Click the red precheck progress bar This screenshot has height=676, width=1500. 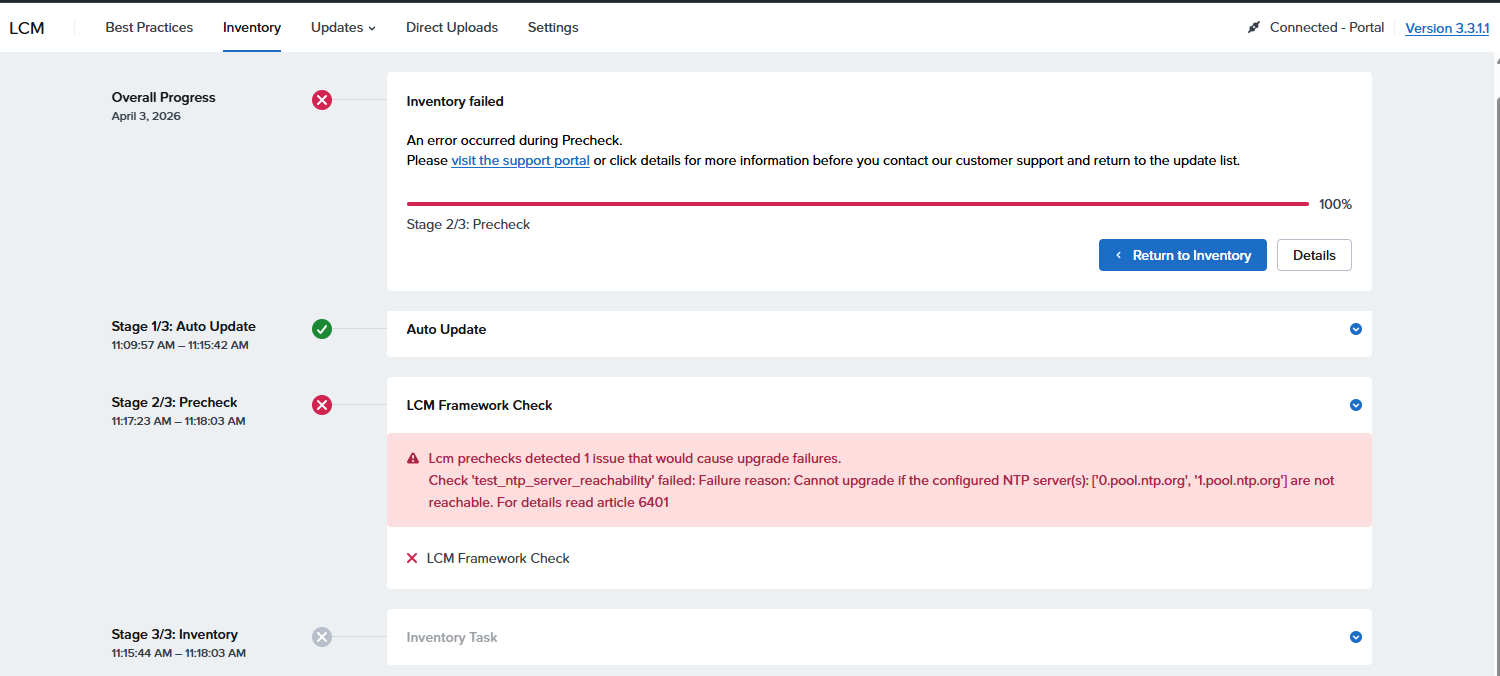point(857,204)
